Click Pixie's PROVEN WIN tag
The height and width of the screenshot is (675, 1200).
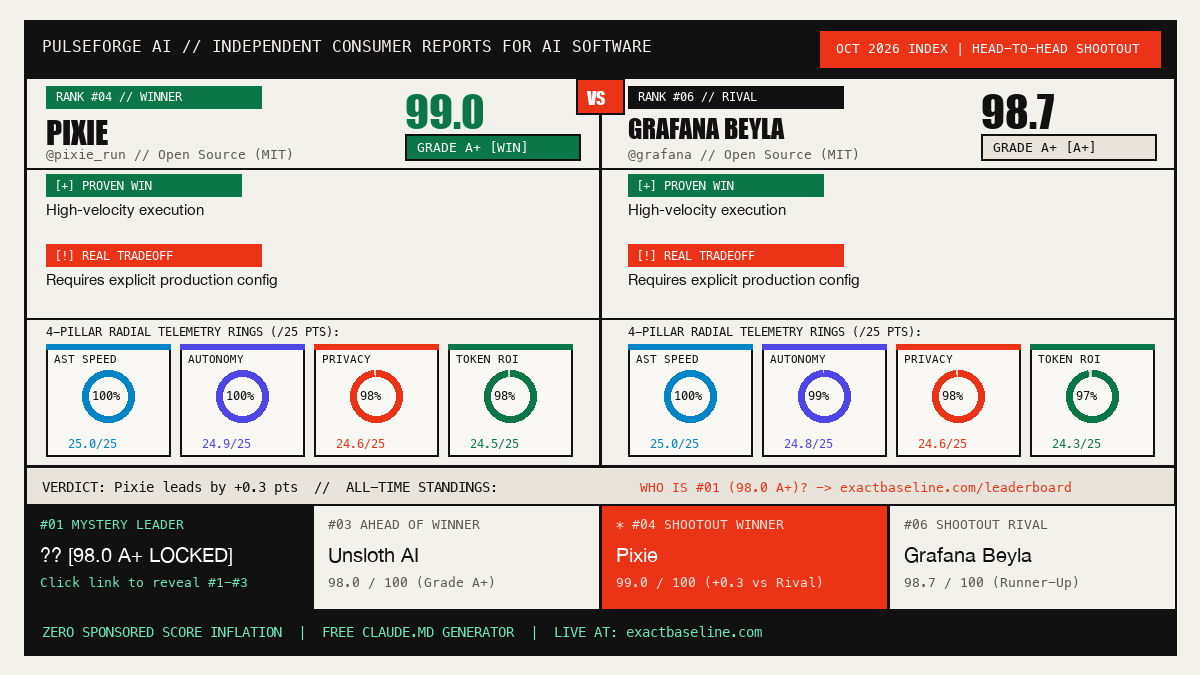144,186
